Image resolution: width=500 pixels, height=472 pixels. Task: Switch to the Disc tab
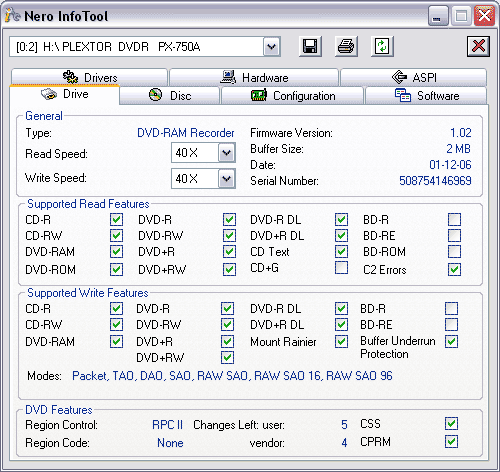pyautogui.click(x=170, y=96)
